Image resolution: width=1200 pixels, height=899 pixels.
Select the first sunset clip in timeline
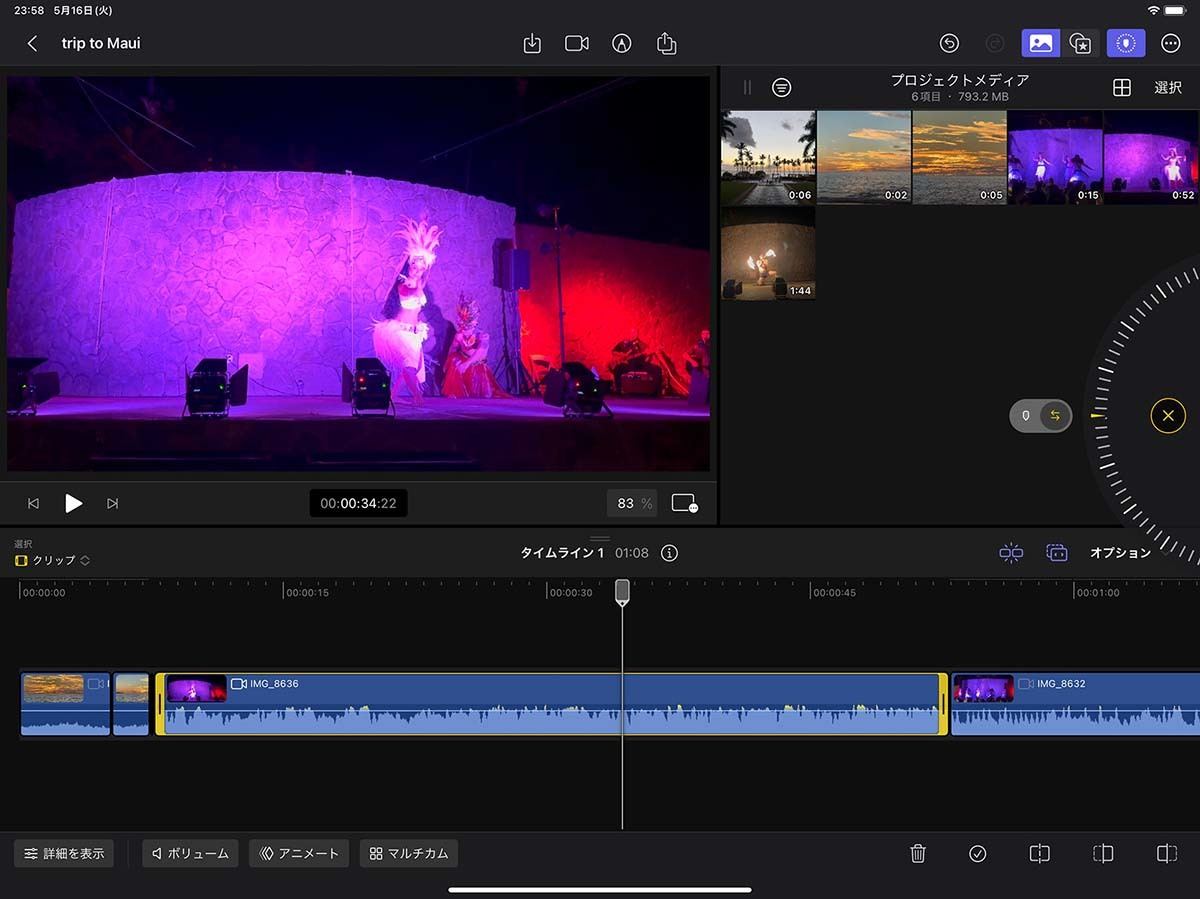point(65,704)
